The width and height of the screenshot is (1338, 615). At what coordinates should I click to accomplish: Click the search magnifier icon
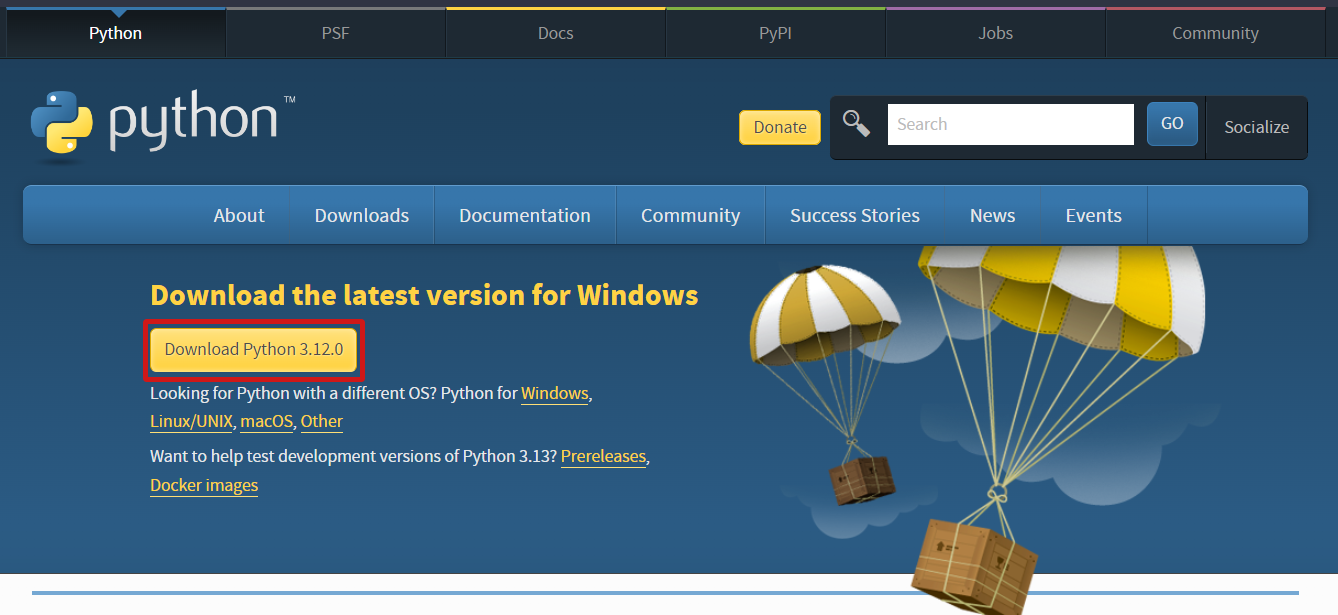(857, 123)
